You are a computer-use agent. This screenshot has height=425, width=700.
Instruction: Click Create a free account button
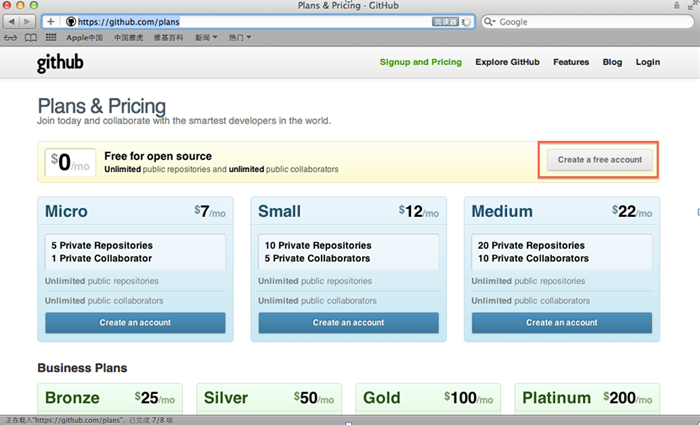coord(600,160)
